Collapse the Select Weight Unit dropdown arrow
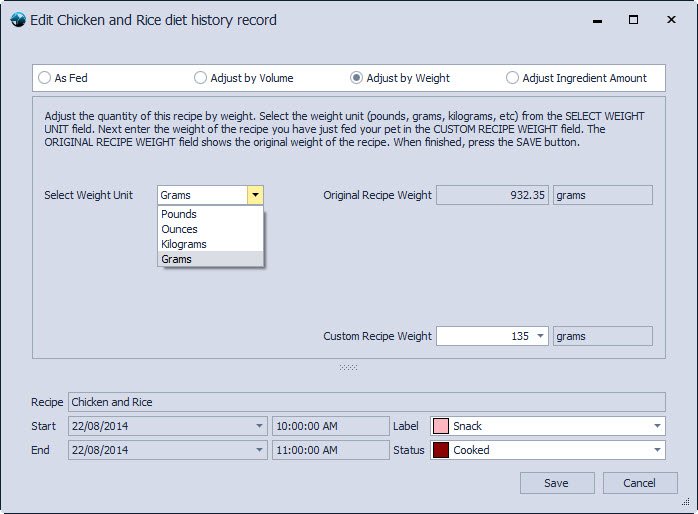The height and width of the screenshot is (514, 698). 256,195
